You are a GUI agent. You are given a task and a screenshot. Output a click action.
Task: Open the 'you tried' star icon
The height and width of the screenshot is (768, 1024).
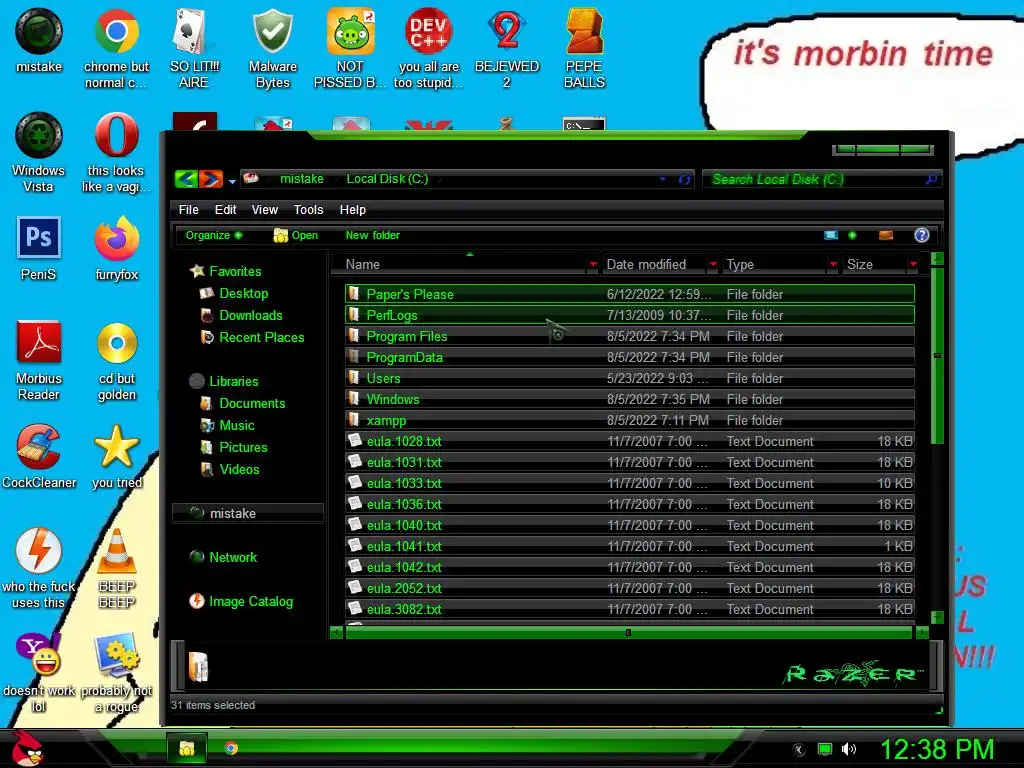tap(116, 456)
